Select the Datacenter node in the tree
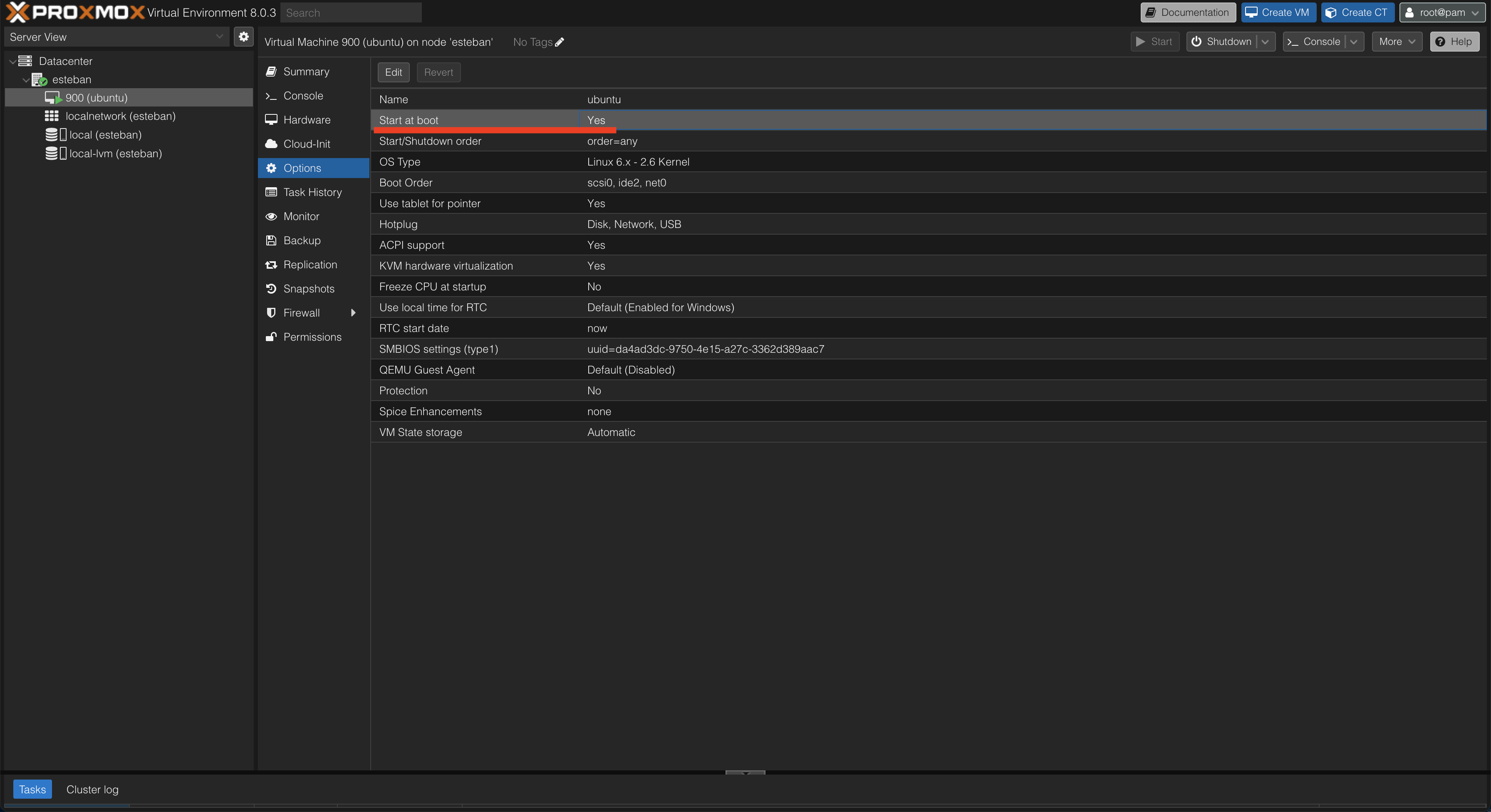 [65, 61]
